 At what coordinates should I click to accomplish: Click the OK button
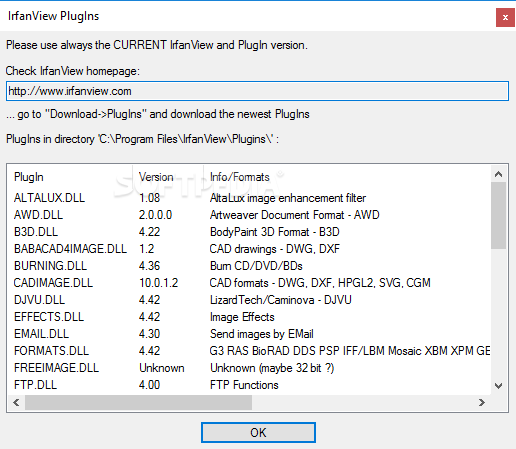(258, 432)
